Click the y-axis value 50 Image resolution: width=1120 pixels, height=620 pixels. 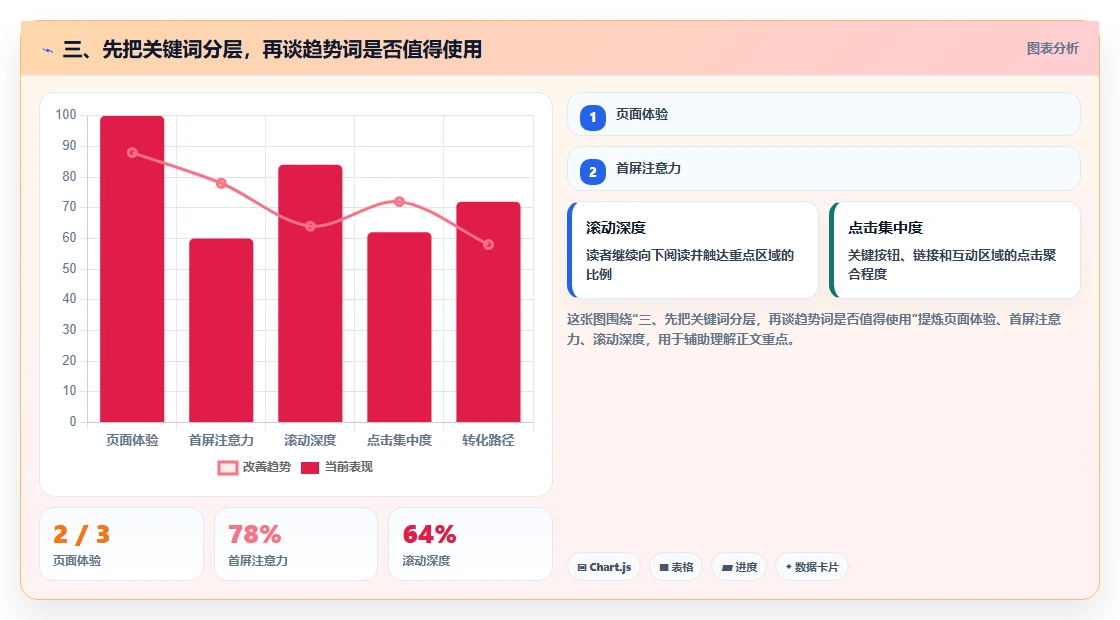tap(69, 269)
